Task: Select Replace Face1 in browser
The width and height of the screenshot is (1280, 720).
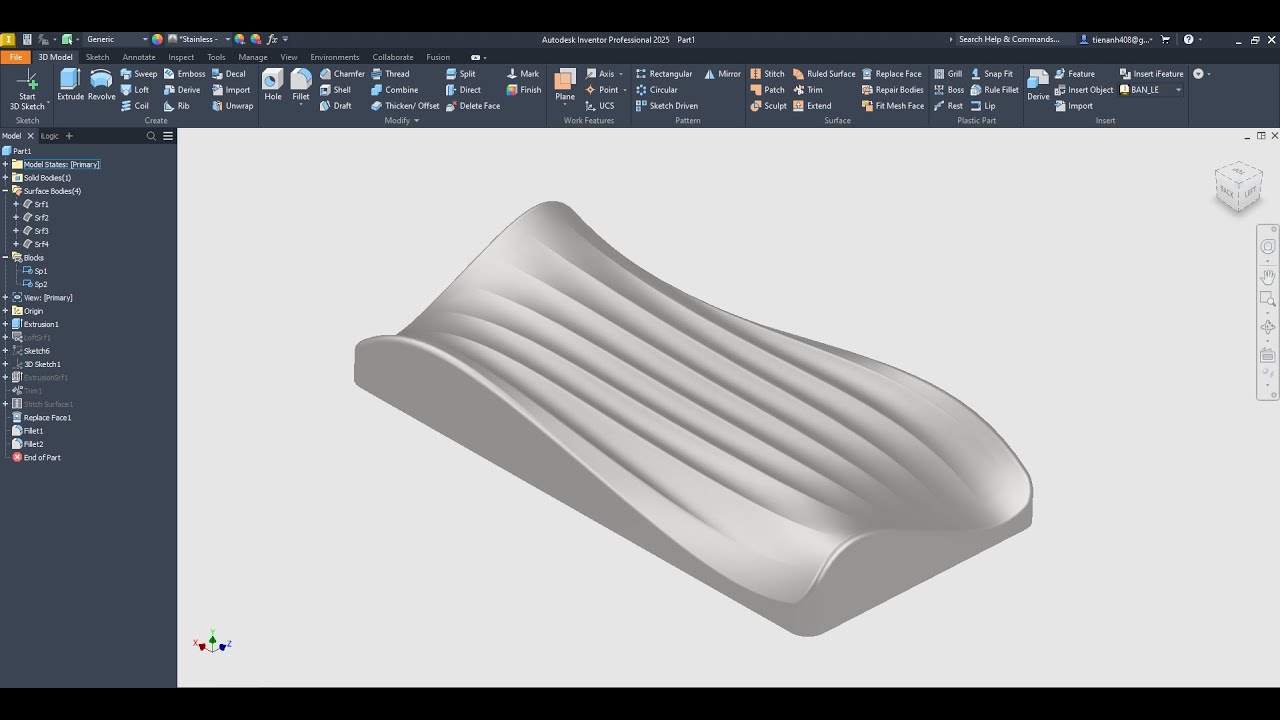Action: tap(40, 418)
